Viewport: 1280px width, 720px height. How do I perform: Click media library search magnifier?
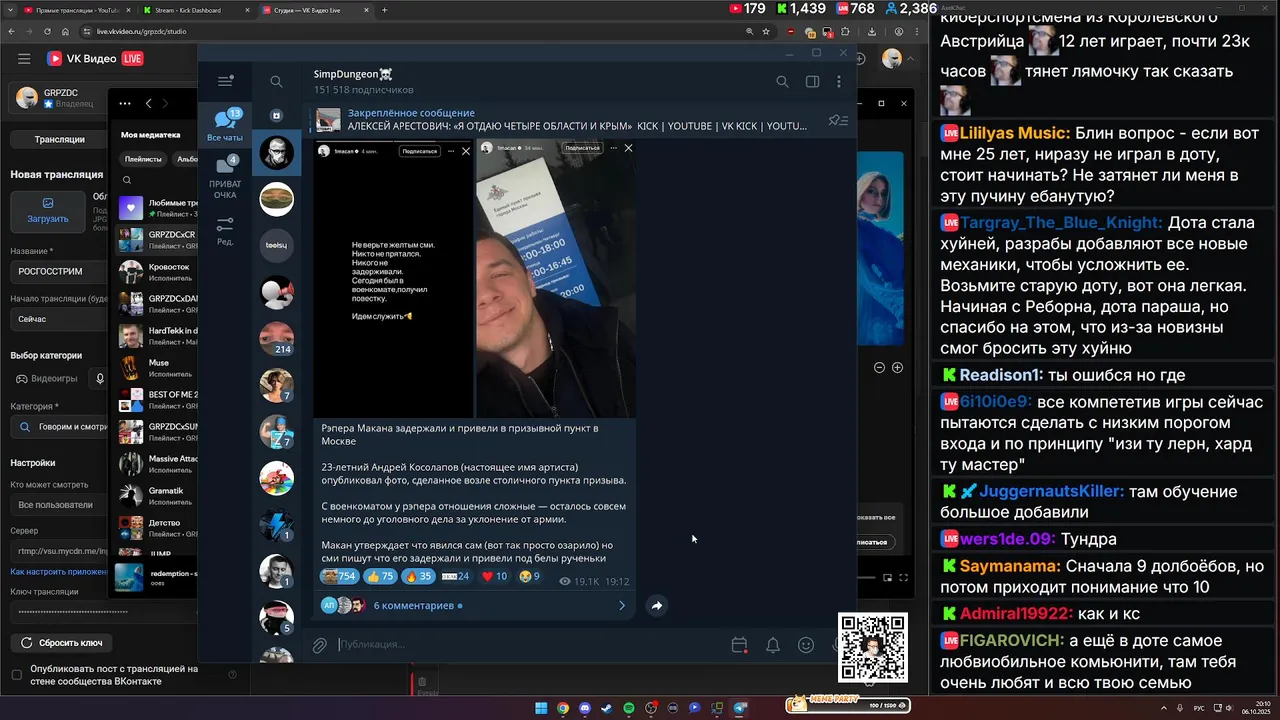point(127,181)
